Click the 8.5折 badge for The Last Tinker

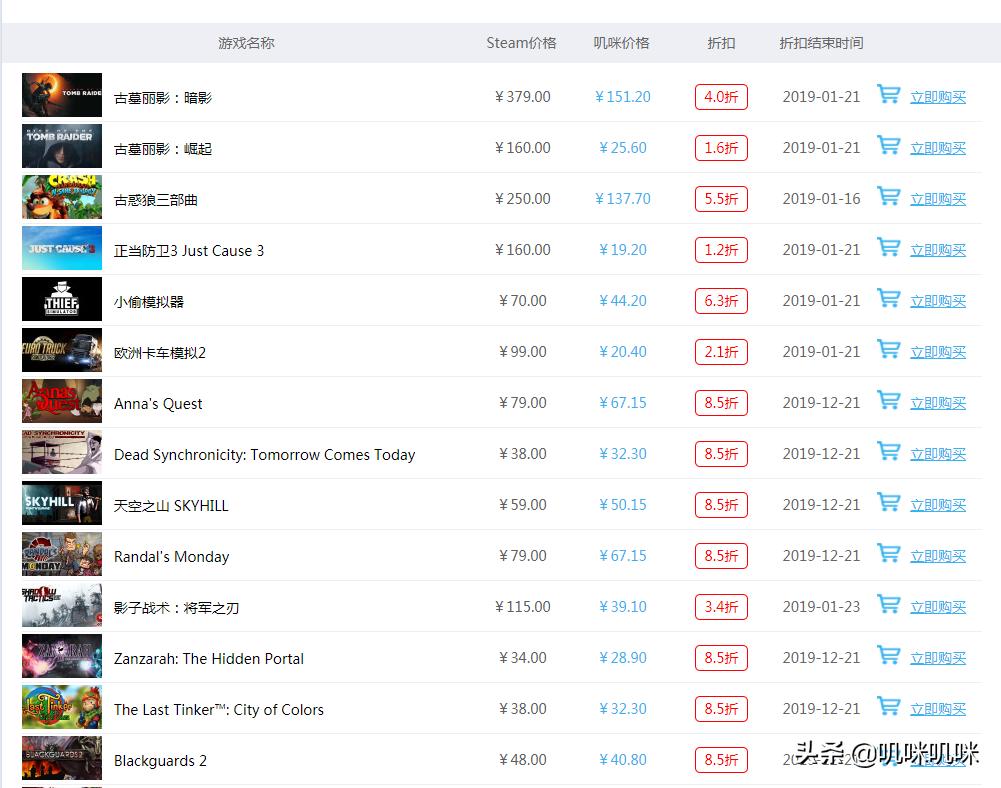(x=721, y=708)
